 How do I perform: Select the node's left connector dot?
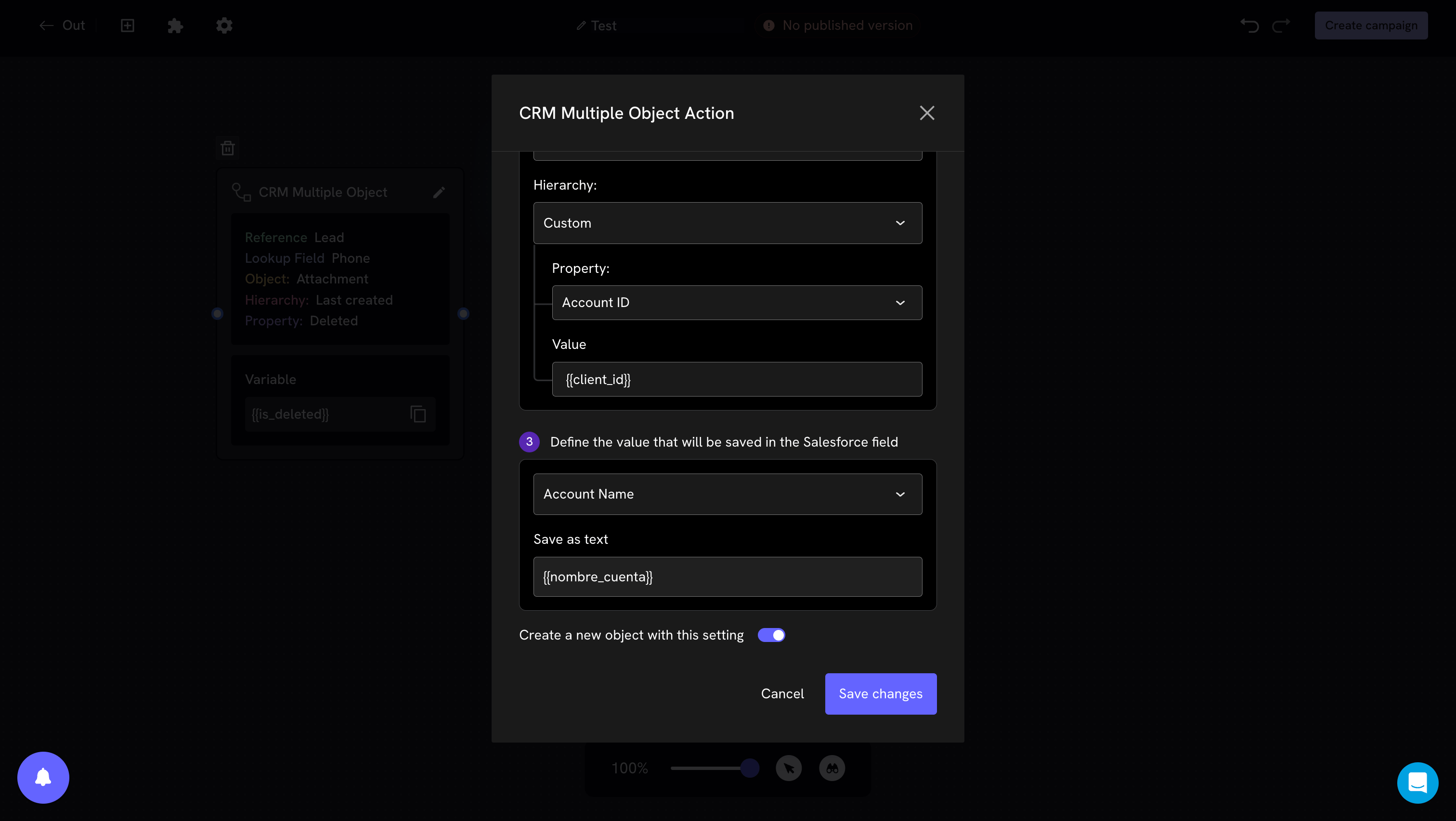(217, 314)
